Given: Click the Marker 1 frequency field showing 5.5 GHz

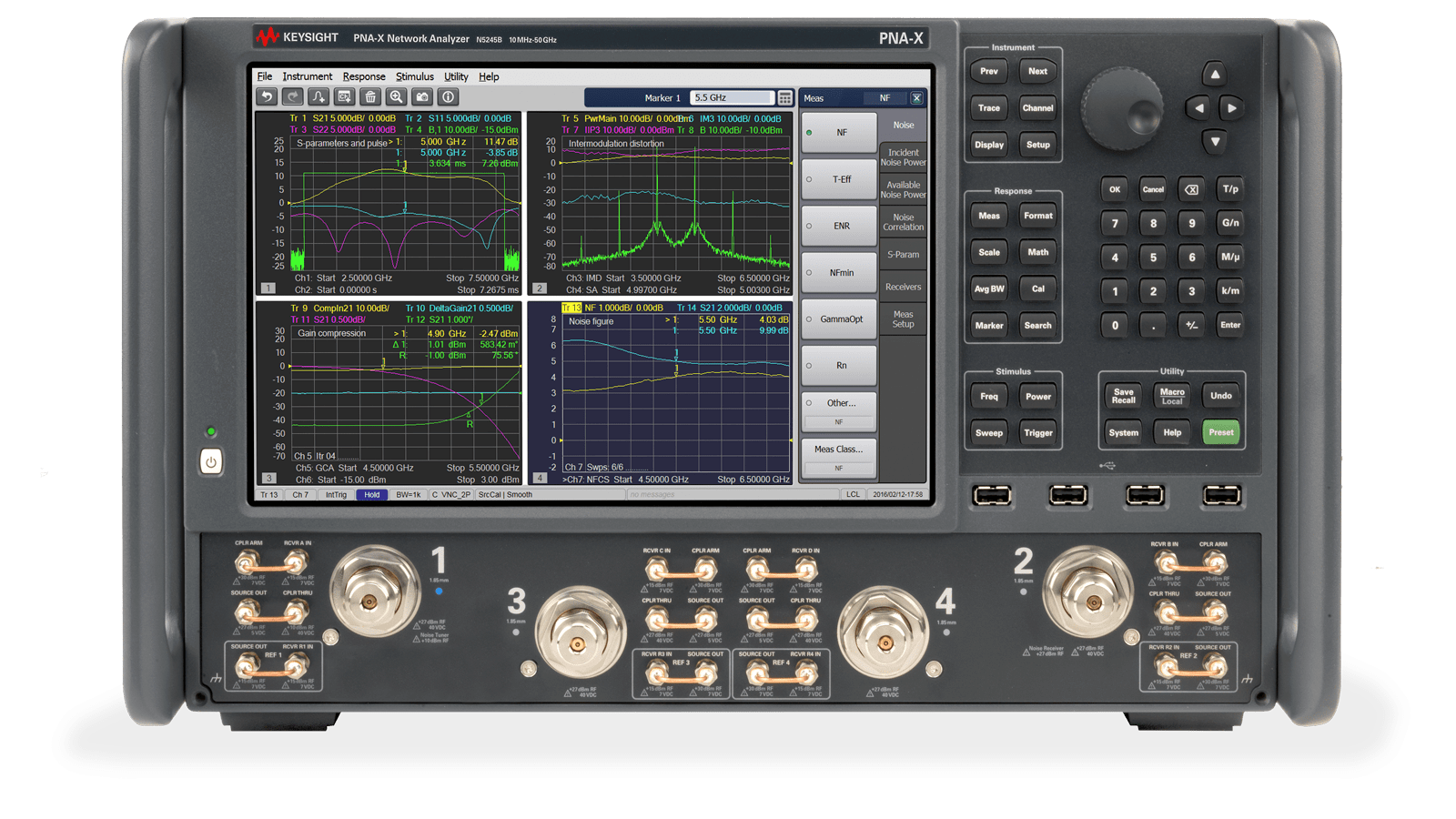Looking at the screenshot, I should [x=731, y=97].
